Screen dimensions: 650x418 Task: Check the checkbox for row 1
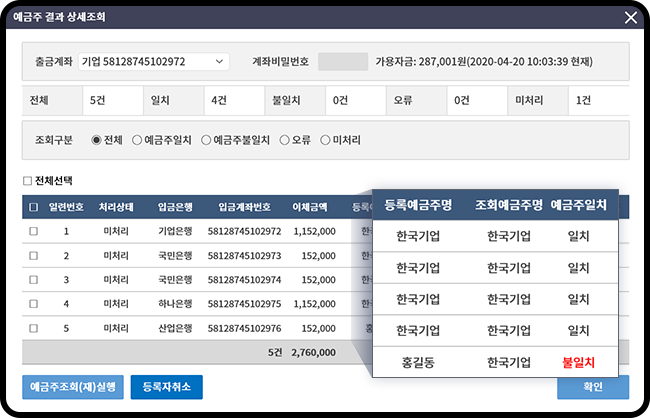point(34,231)
